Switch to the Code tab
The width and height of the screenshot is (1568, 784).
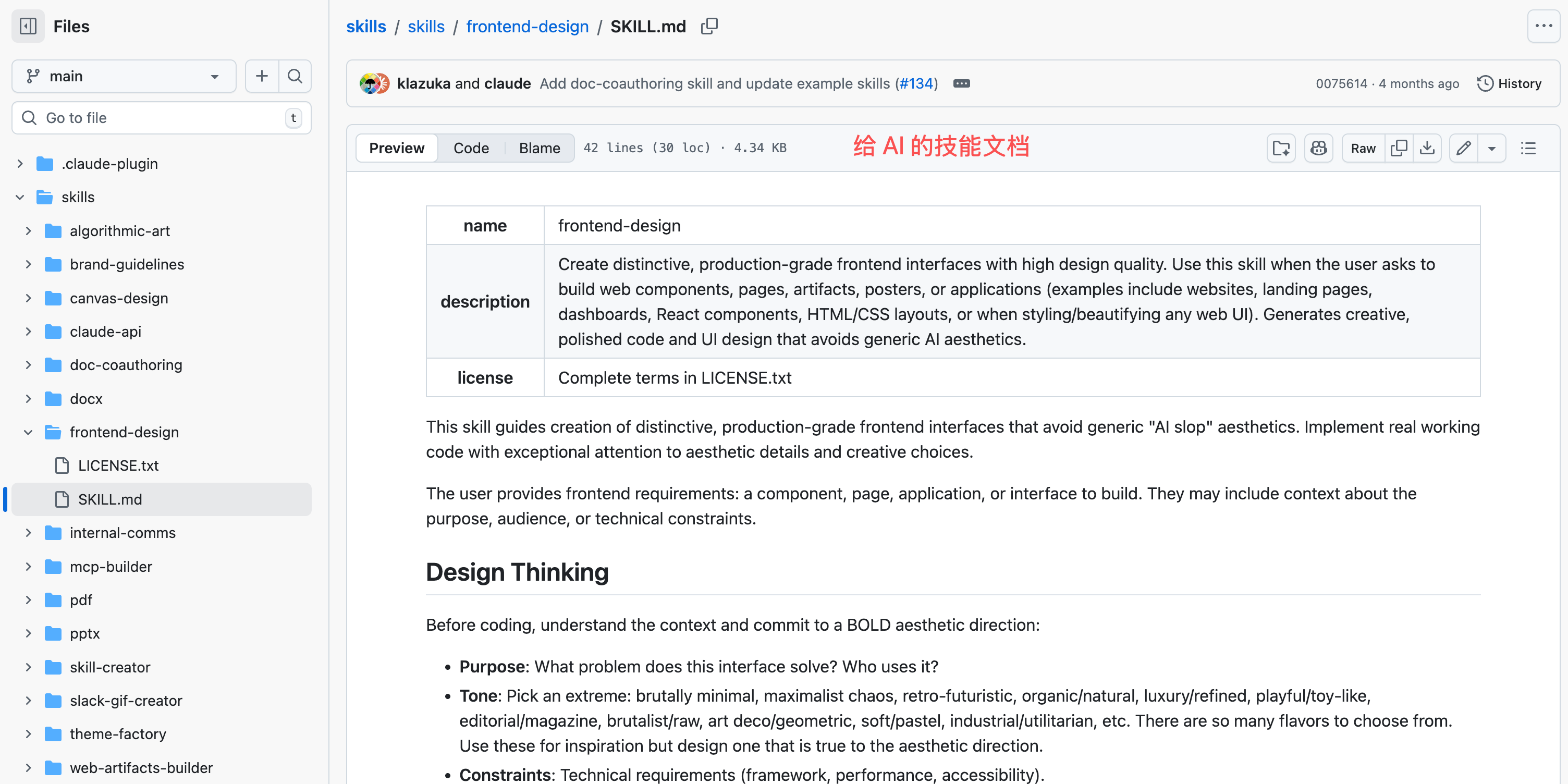471,148
